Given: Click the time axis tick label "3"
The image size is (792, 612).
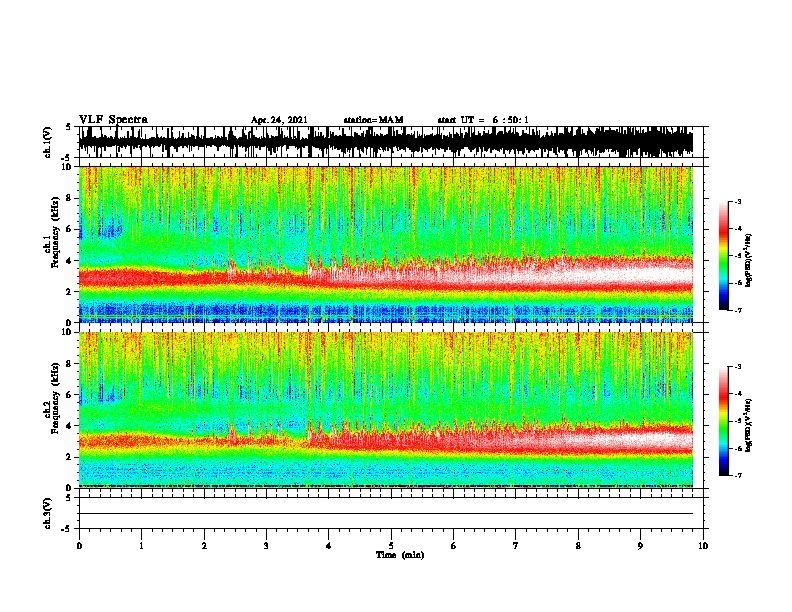Looking at the screenshot, I should [266, 546].
